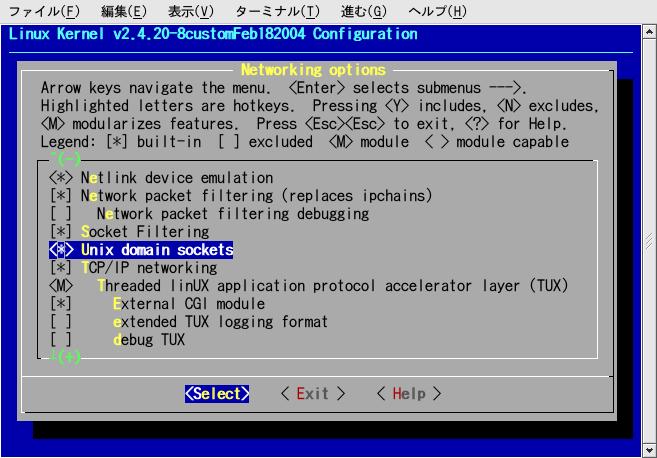This screenshot has height=458, width=657.
Task: Select the 'debug TUX' entry text
Action: [149, 340]
